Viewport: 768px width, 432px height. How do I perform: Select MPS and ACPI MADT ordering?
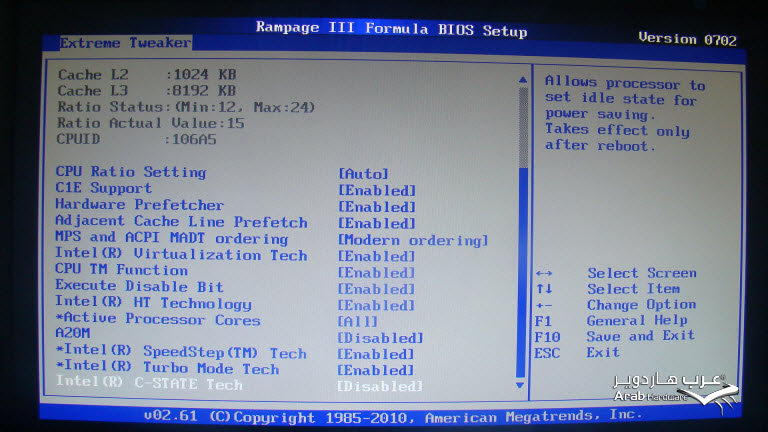point(171,238)
